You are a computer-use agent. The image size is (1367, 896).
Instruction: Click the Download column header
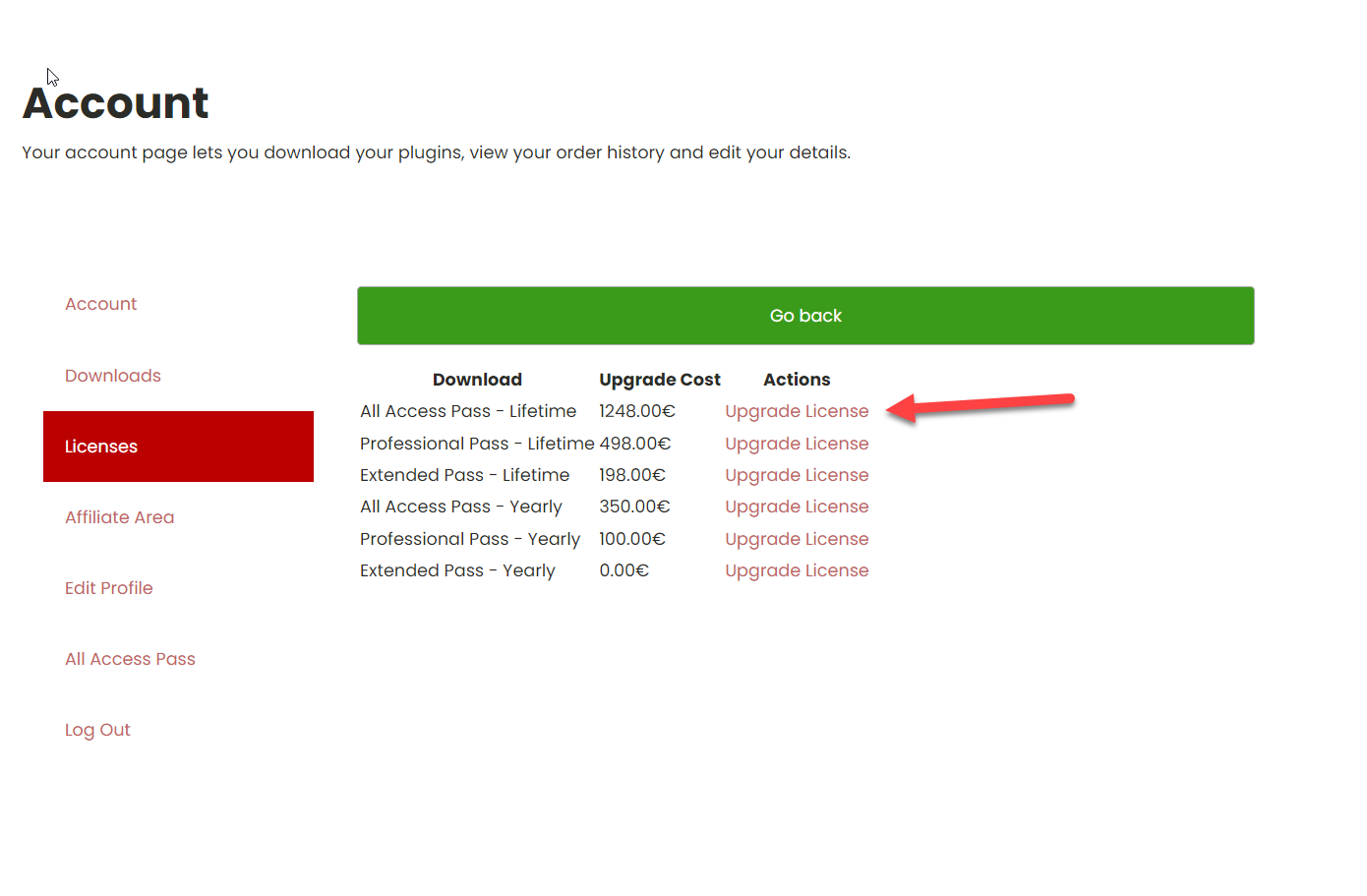point(477,380)
